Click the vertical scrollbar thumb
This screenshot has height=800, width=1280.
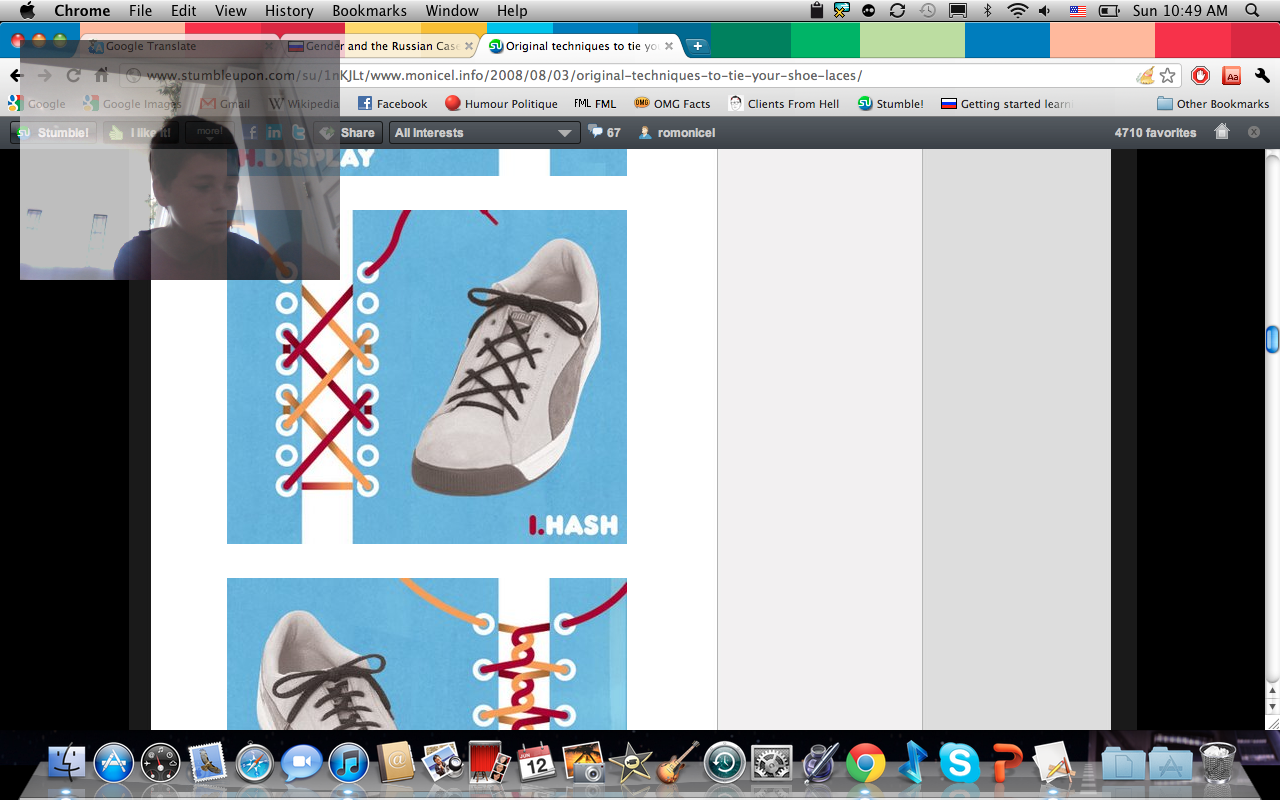tap(1272, 340)
